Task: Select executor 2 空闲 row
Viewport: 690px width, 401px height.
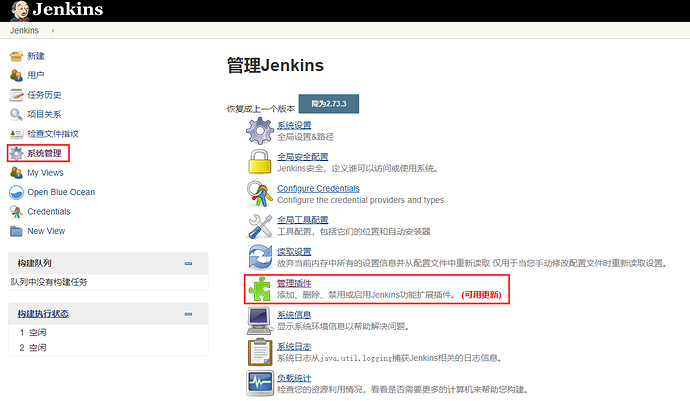Action: (108, 348)
